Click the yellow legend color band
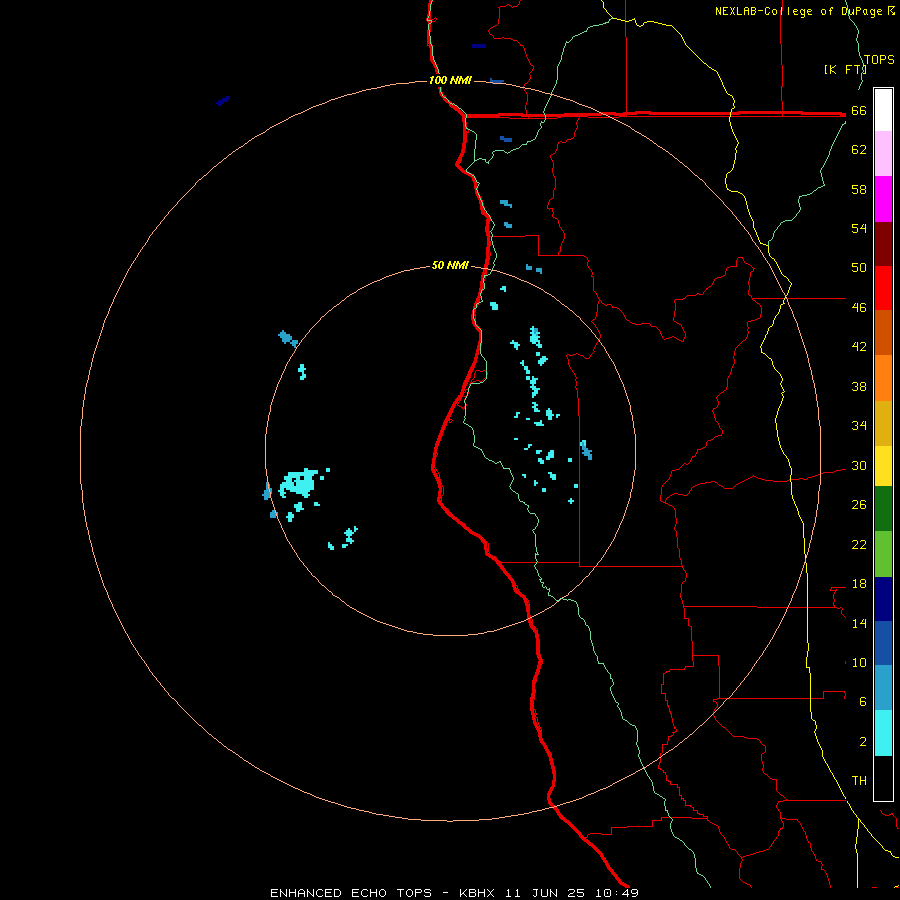This screenshot has width=900, height=900. click(x=883, y=466)
